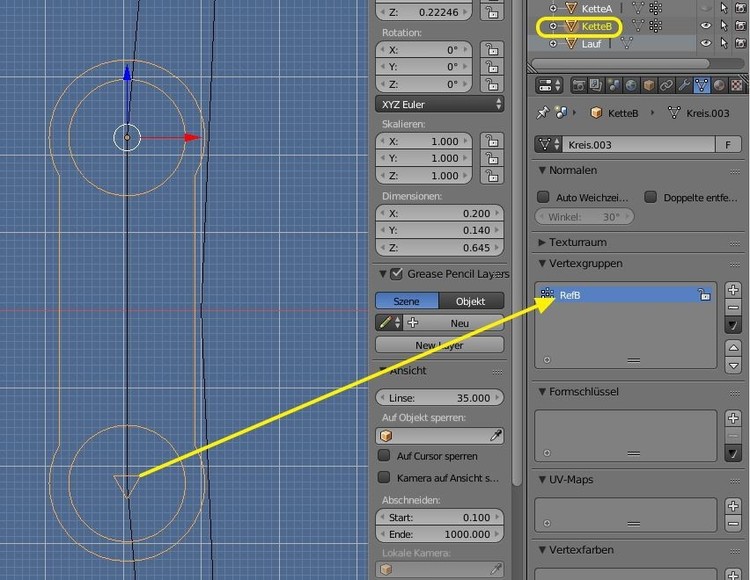Click KetteB cube icon in breadcrumb

(596, 113)
